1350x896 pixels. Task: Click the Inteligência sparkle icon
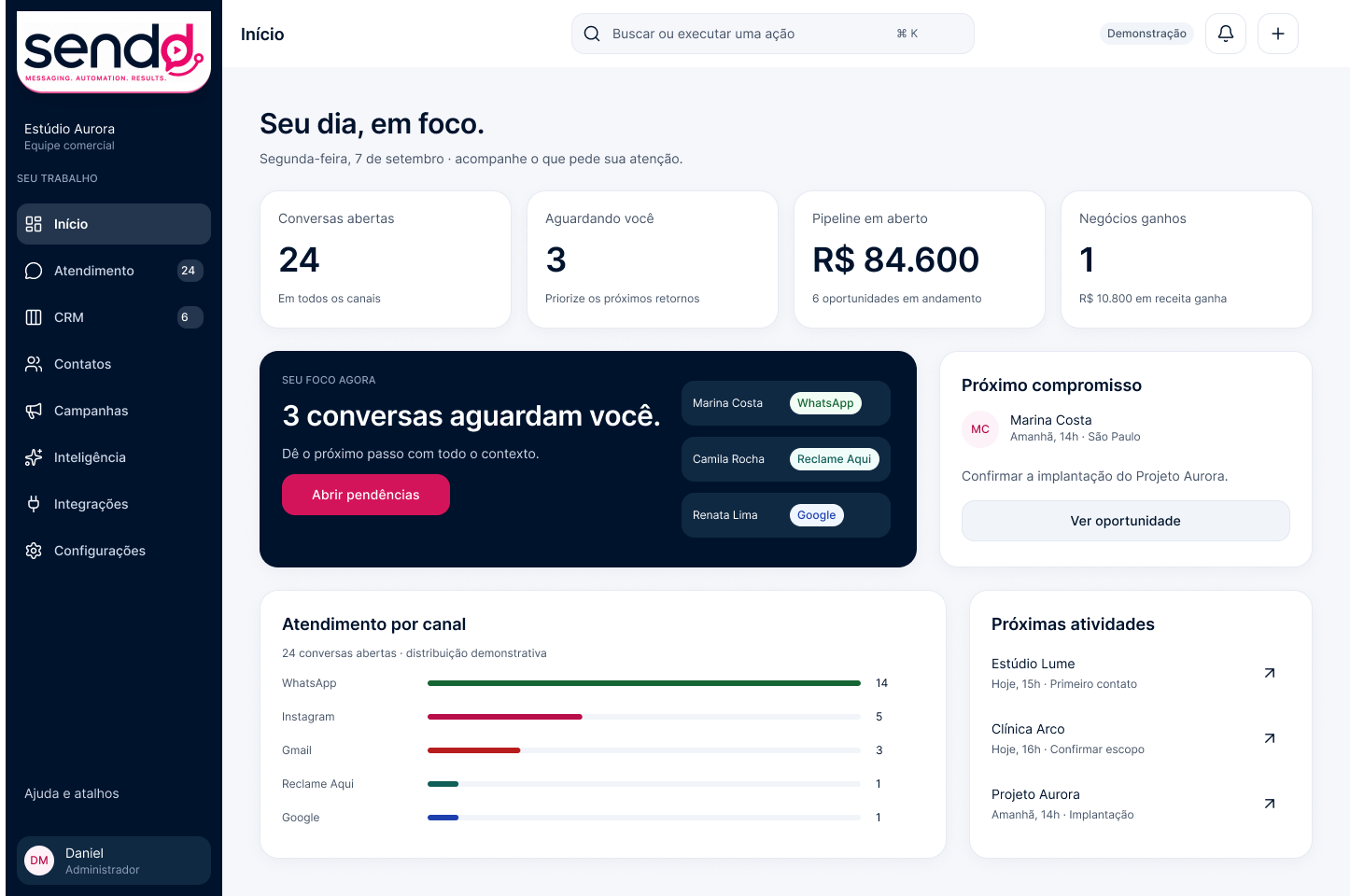[x=34, y=457]
